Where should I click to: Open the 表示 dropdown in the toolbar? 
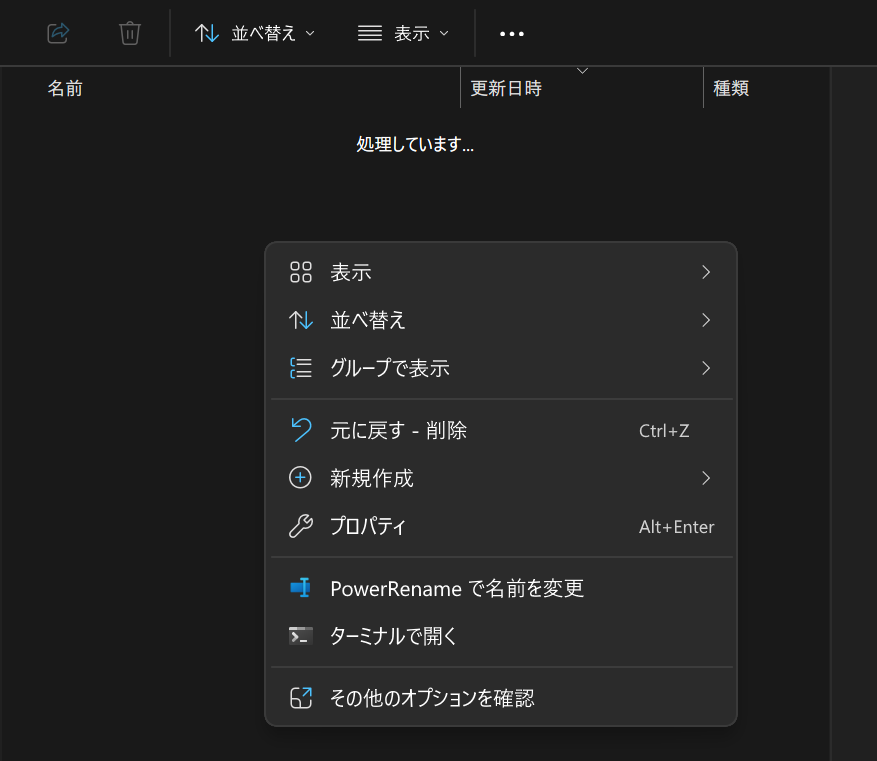click(403, 33)
